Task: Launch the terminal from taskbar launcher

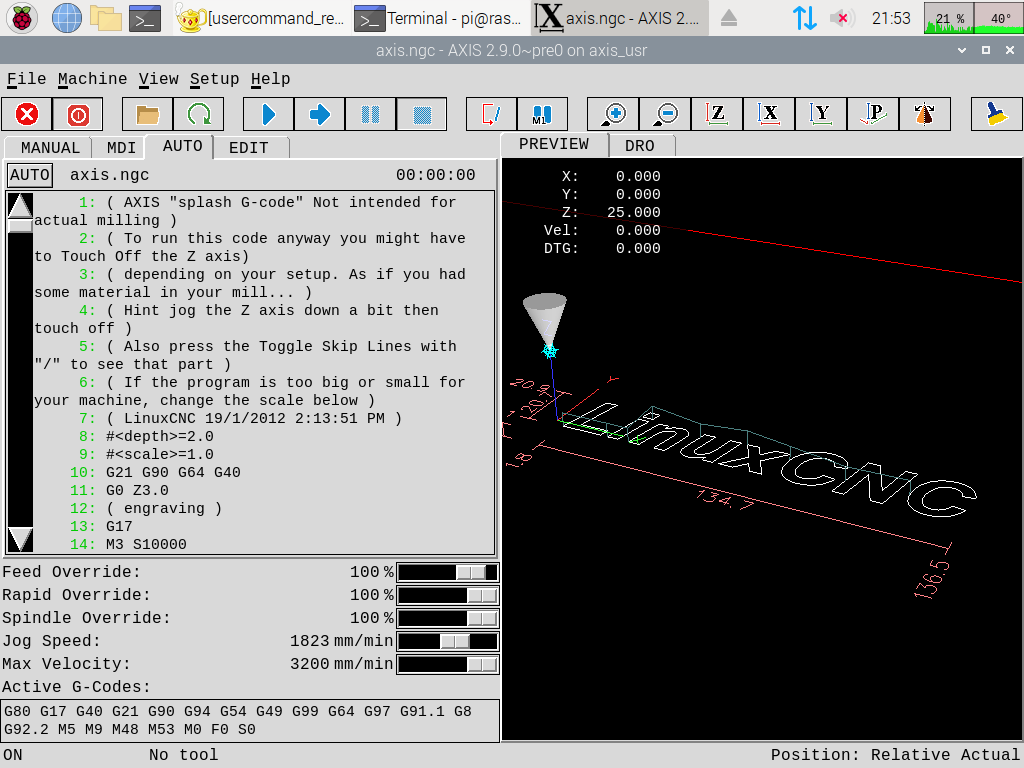Action: 145,18
